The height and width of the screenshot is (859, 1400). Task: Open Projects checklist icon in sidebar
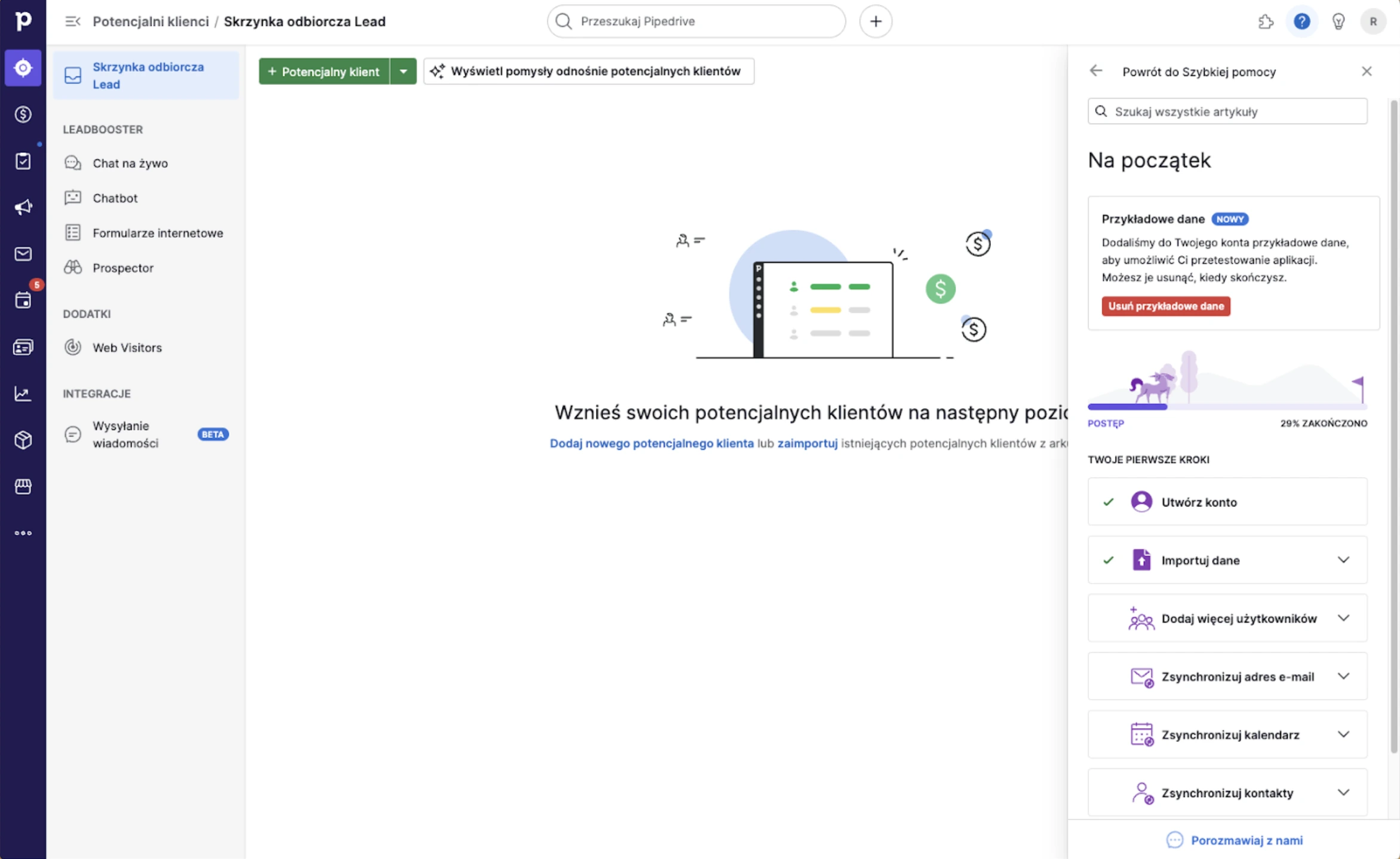pos(23,161)
